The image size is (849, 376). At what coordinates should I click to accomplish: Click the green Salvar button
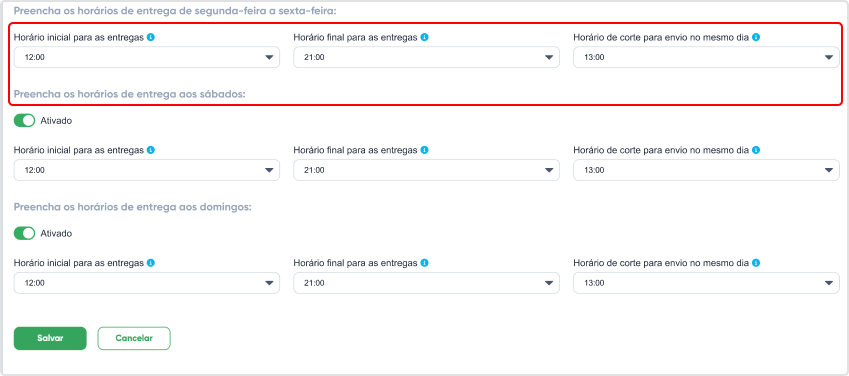50,339
